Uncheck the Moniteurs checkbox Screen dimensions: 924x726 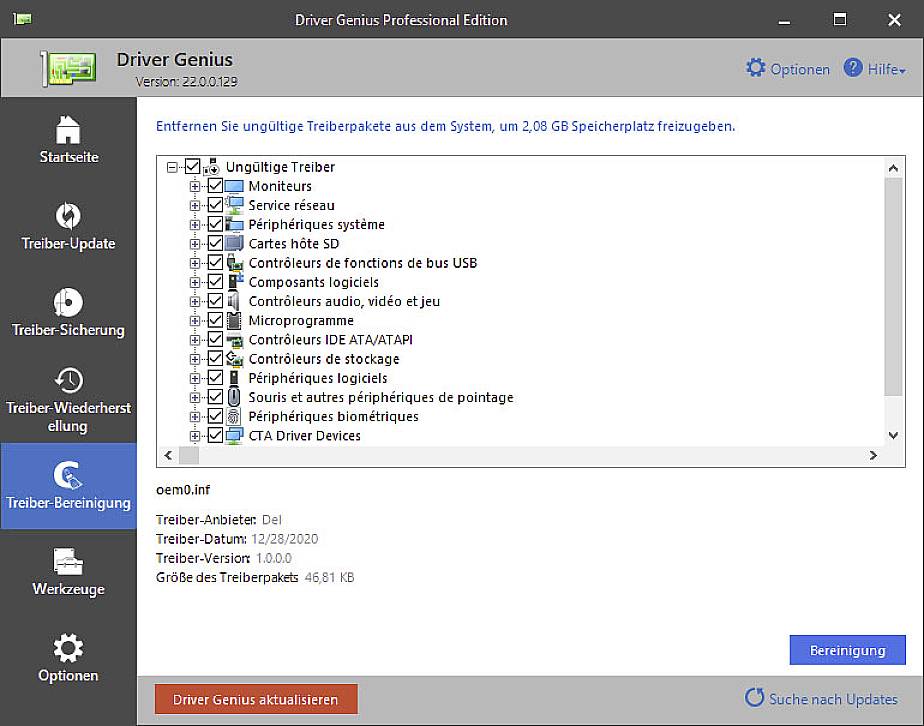(216, 186)
